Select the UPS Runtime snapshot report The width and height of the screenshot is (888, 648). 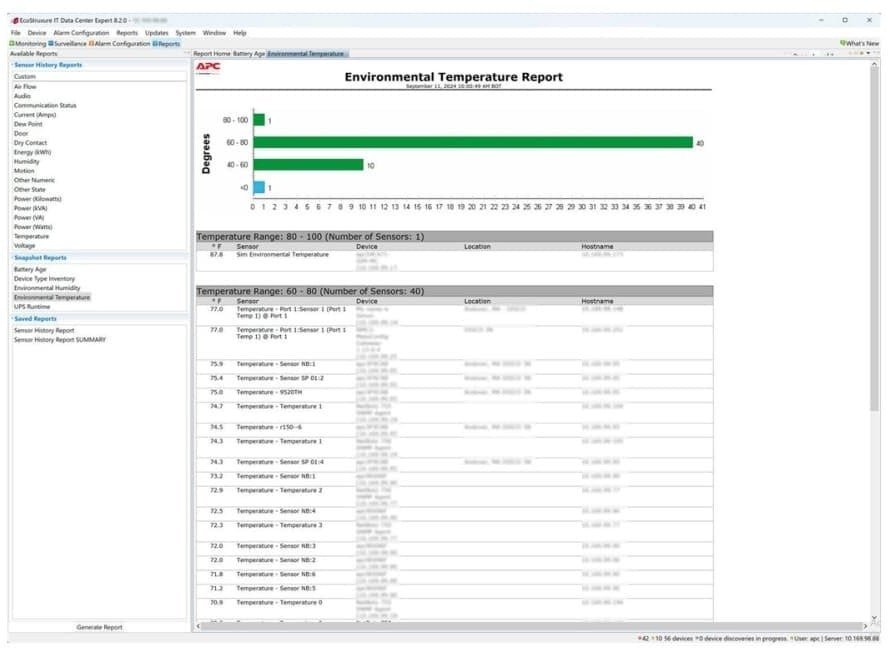[35, 305]
